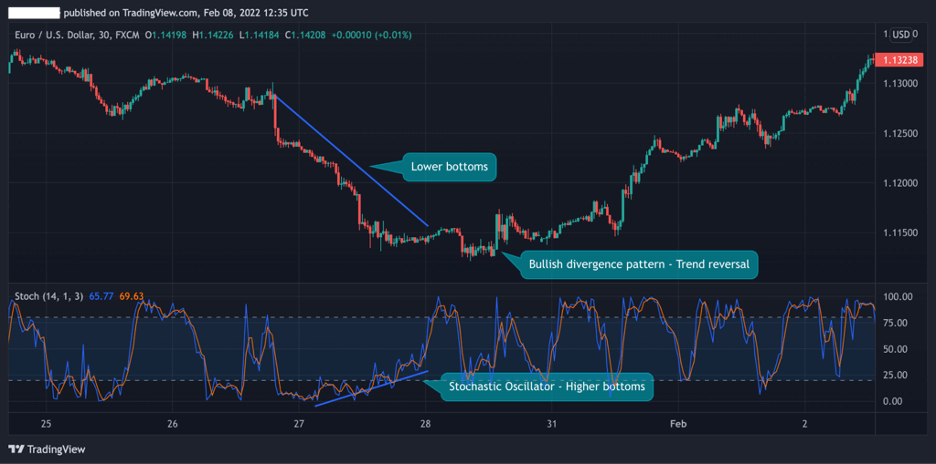
Task: Click the date label 28 on time axis
Action: (x=426, y=425)
